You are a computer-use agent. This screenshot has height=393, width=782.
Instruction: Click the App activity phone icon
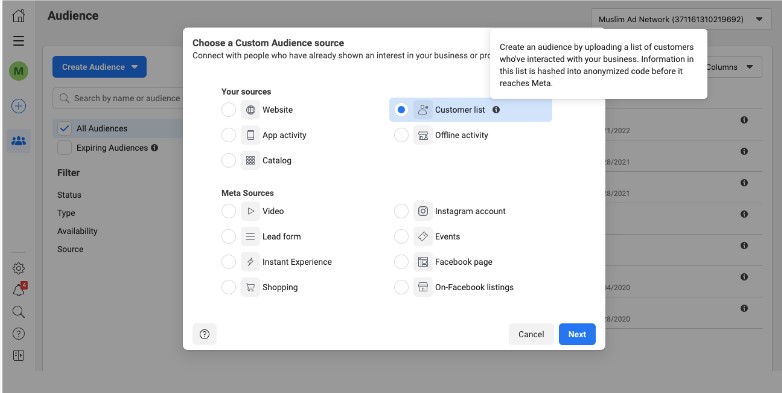click(x=250, y=135)
